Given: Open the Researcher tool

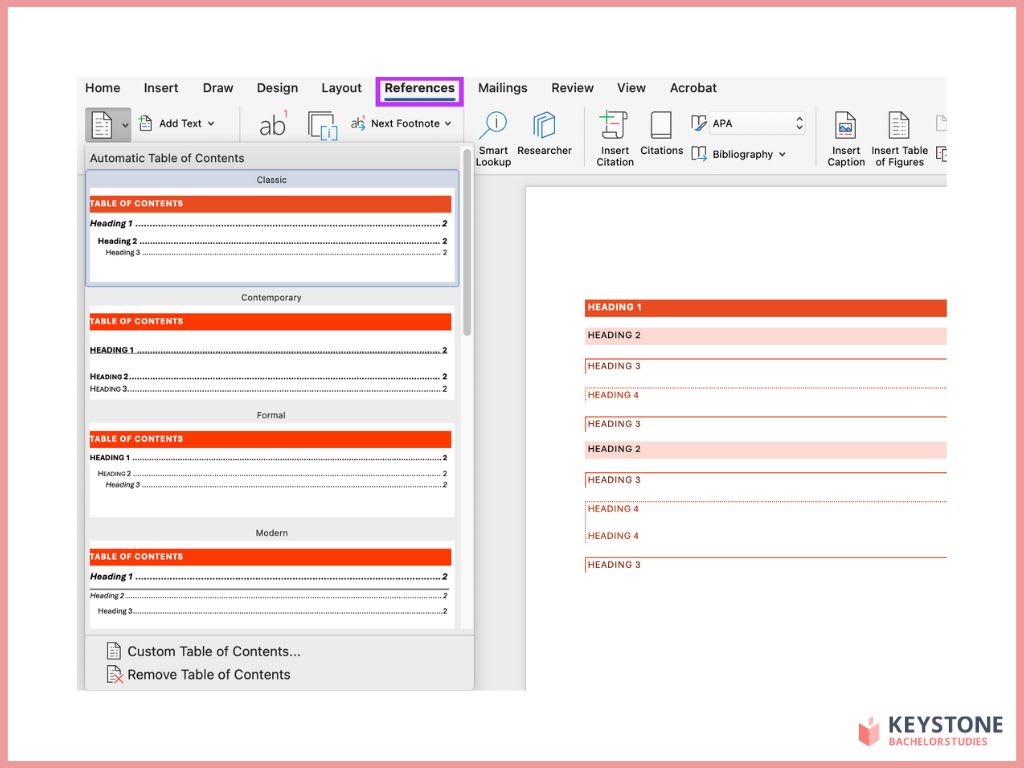Looking at the screenshot, I should pos(544,133).
